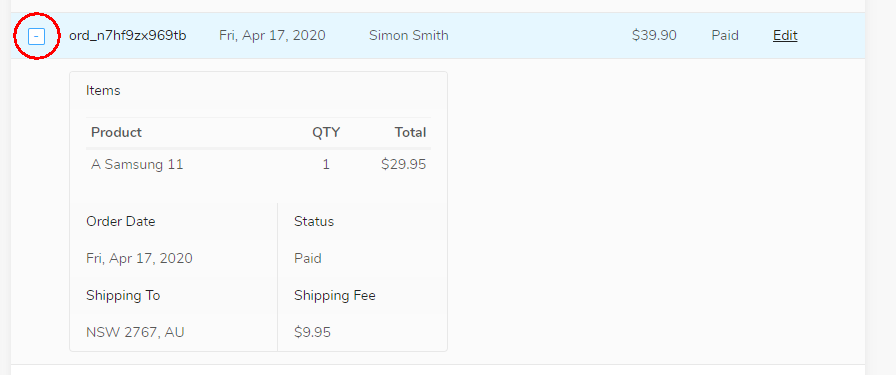Click the $29.95 item total
Viewport: 896px width, 375px height.
point(403,165)
